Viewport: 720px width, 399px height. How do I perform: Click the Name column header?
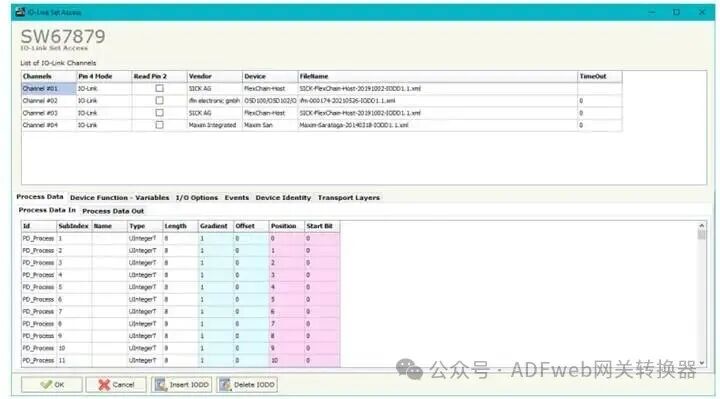coord(109,226)
